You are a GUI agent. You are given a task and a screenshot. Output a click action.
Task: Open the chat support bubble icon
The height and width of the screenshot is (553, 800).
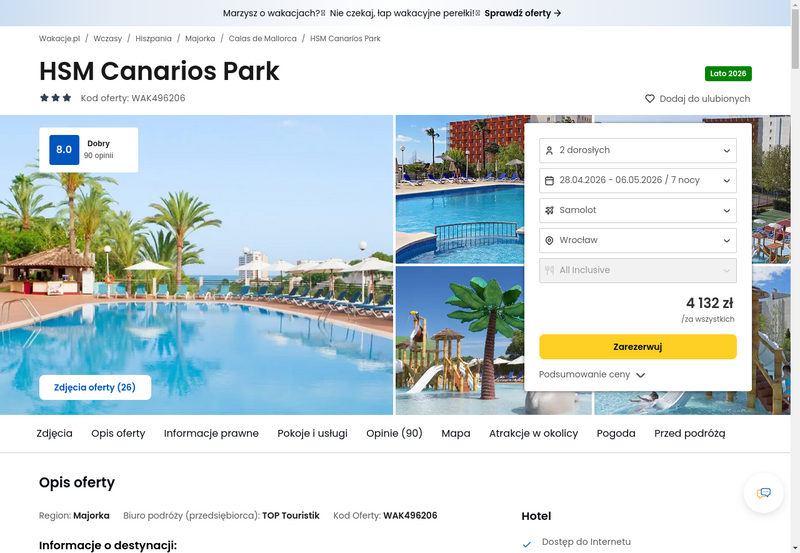(x=763, y=493)
